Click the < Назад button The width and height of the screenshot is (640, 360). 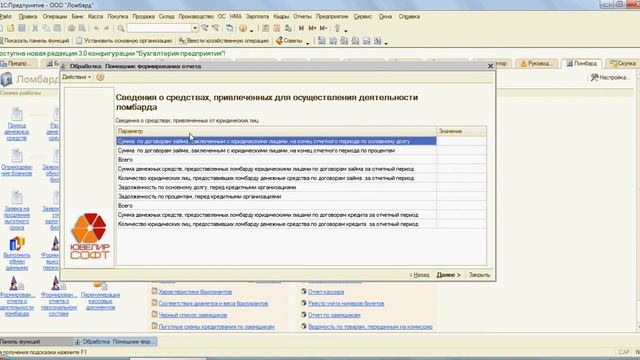tap(419, 275)
